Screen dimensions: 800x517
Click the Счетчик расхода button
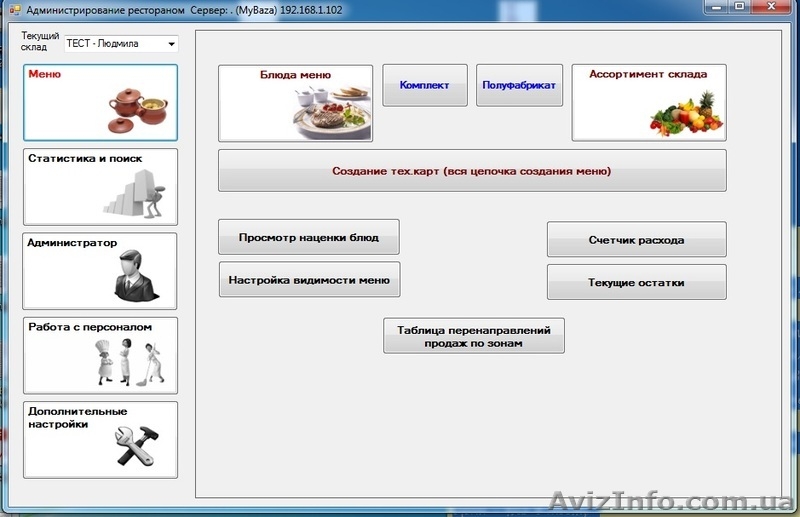[x=637, y=239]
